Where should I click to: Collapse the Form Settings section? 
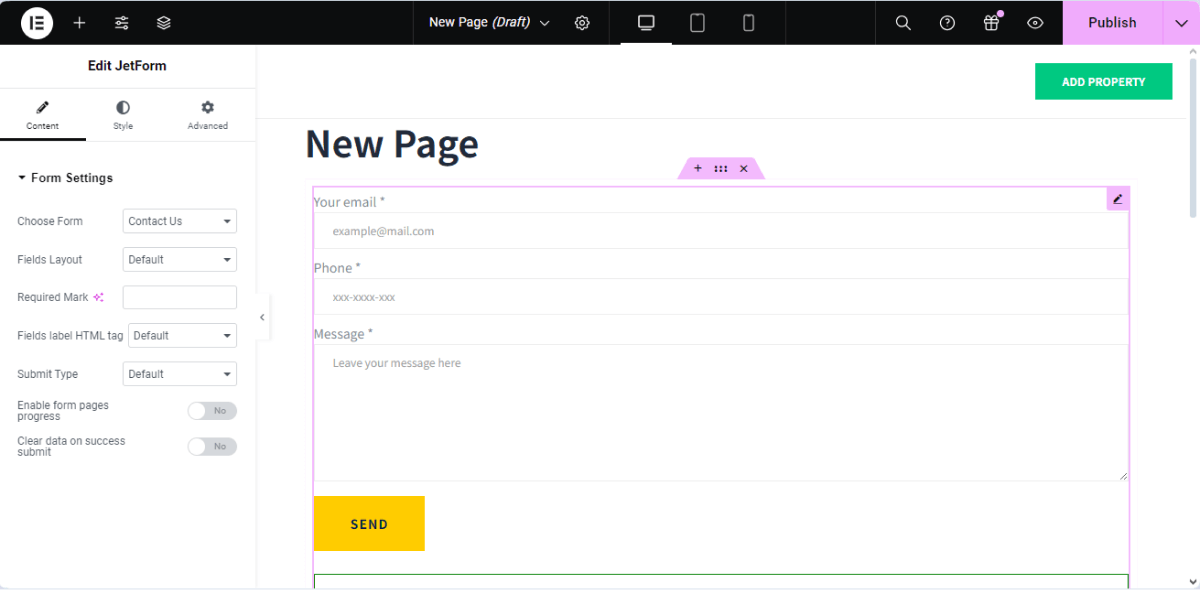click(65, 177)
